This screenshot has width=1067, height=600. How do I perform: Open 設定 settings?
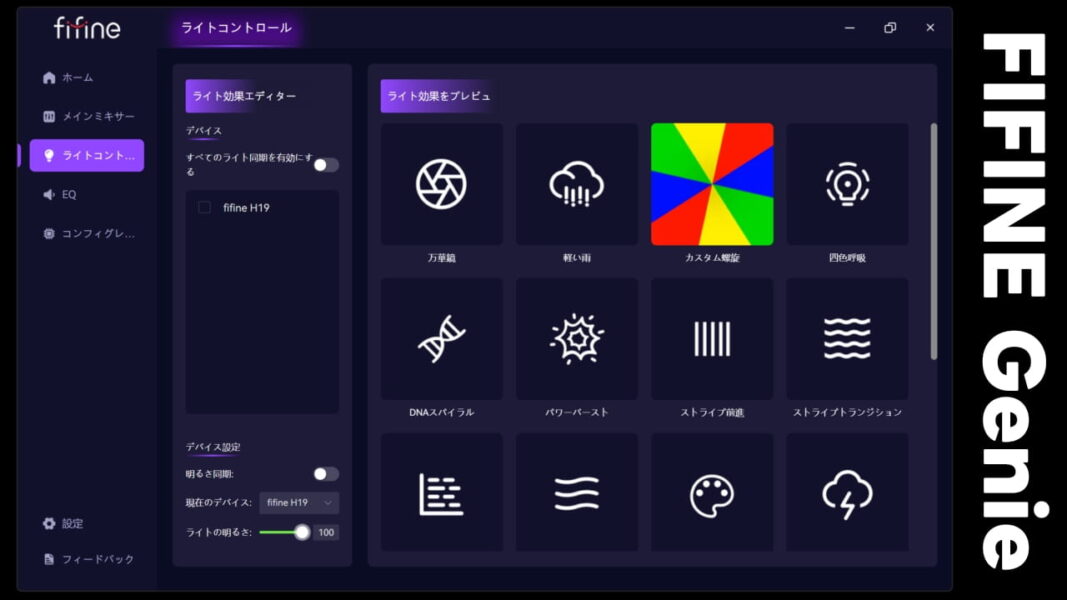click(86, 523)
